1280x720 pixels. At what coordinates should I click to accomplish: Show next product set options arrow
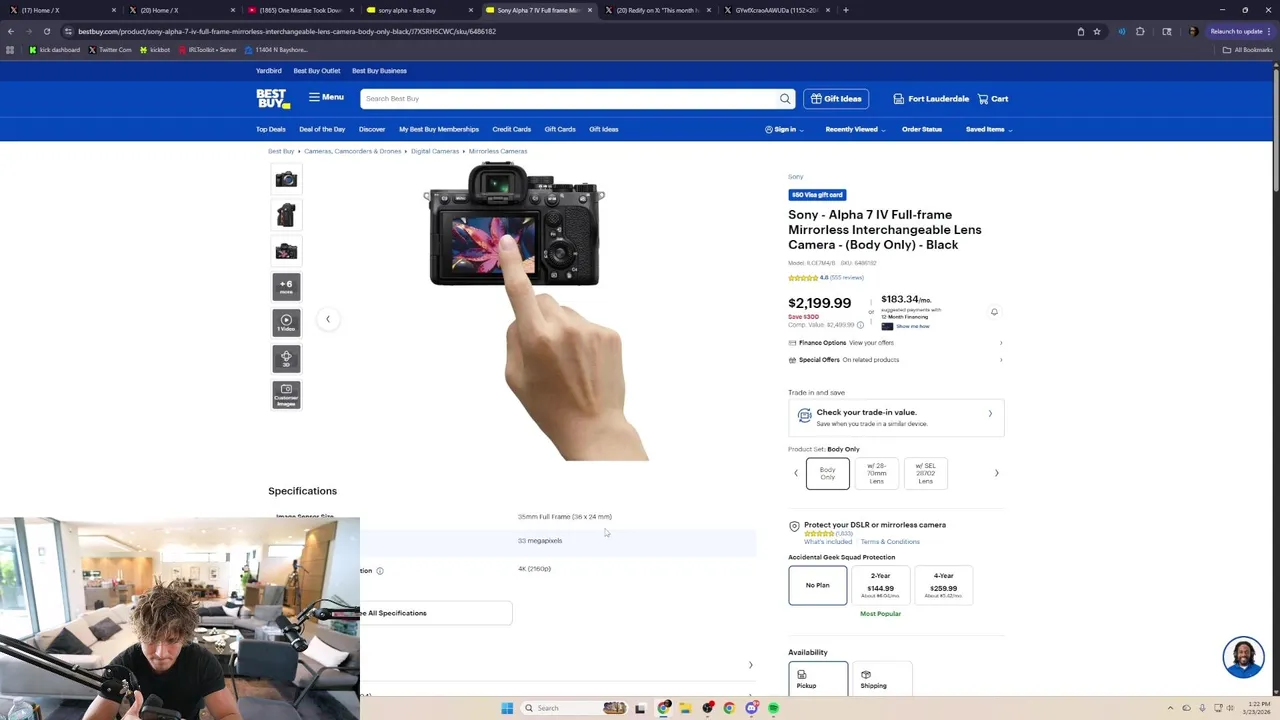(x=996, y=473)
